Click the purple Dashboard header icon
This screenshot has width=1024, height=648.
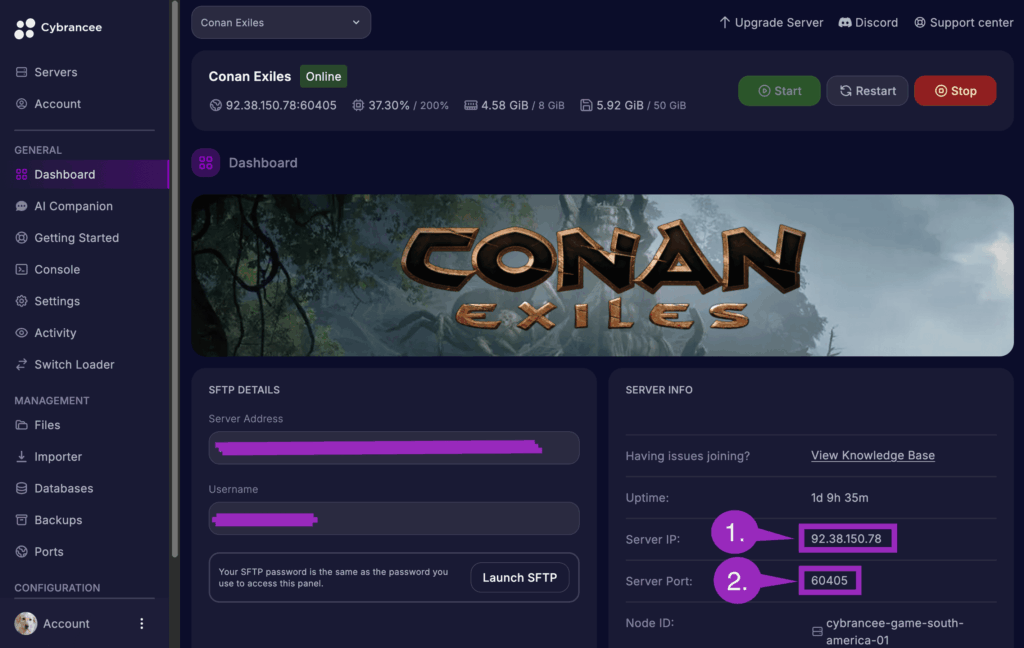[206, 163]
